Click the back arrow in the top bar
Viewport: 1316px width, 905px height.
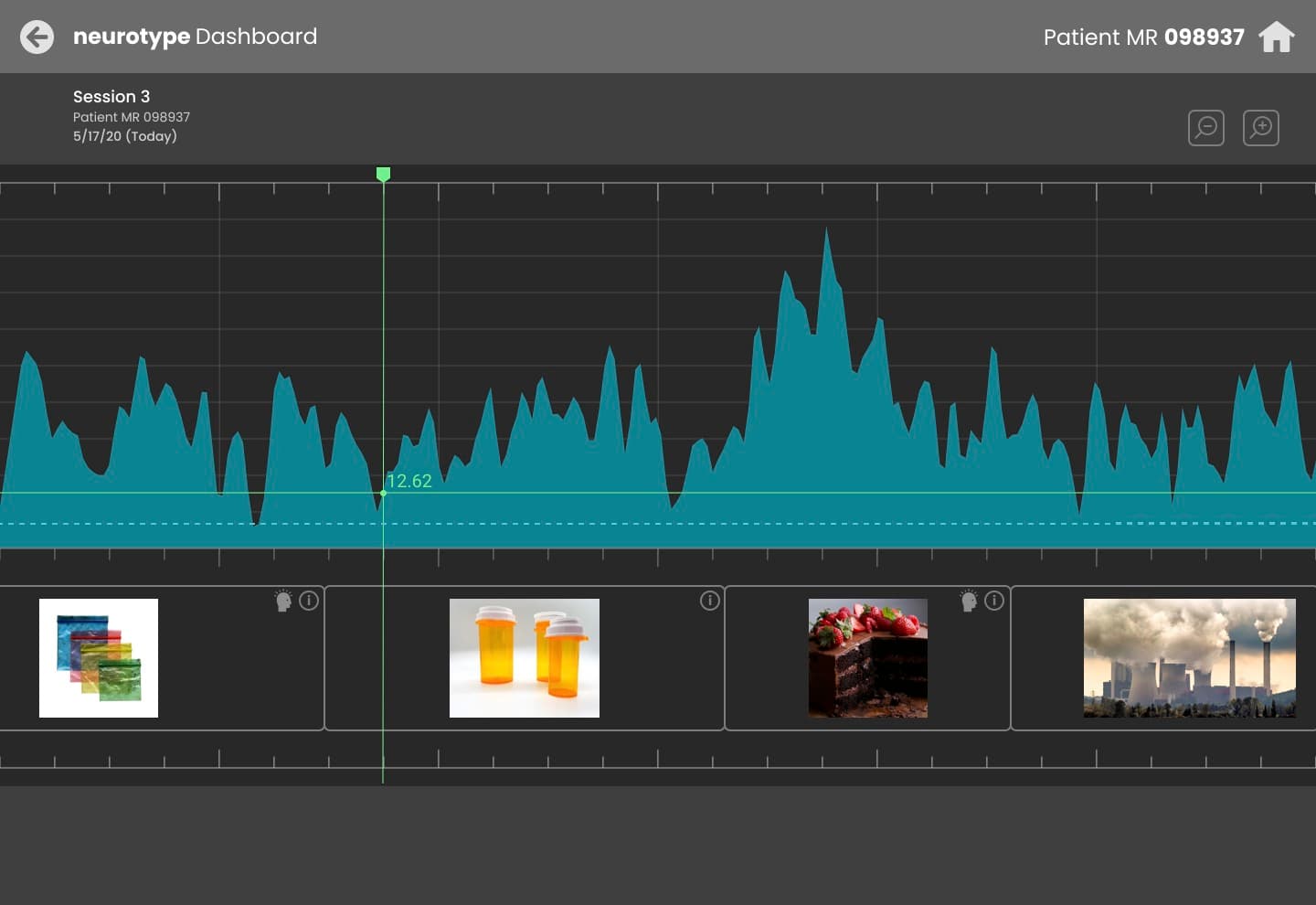pos(37,37)
